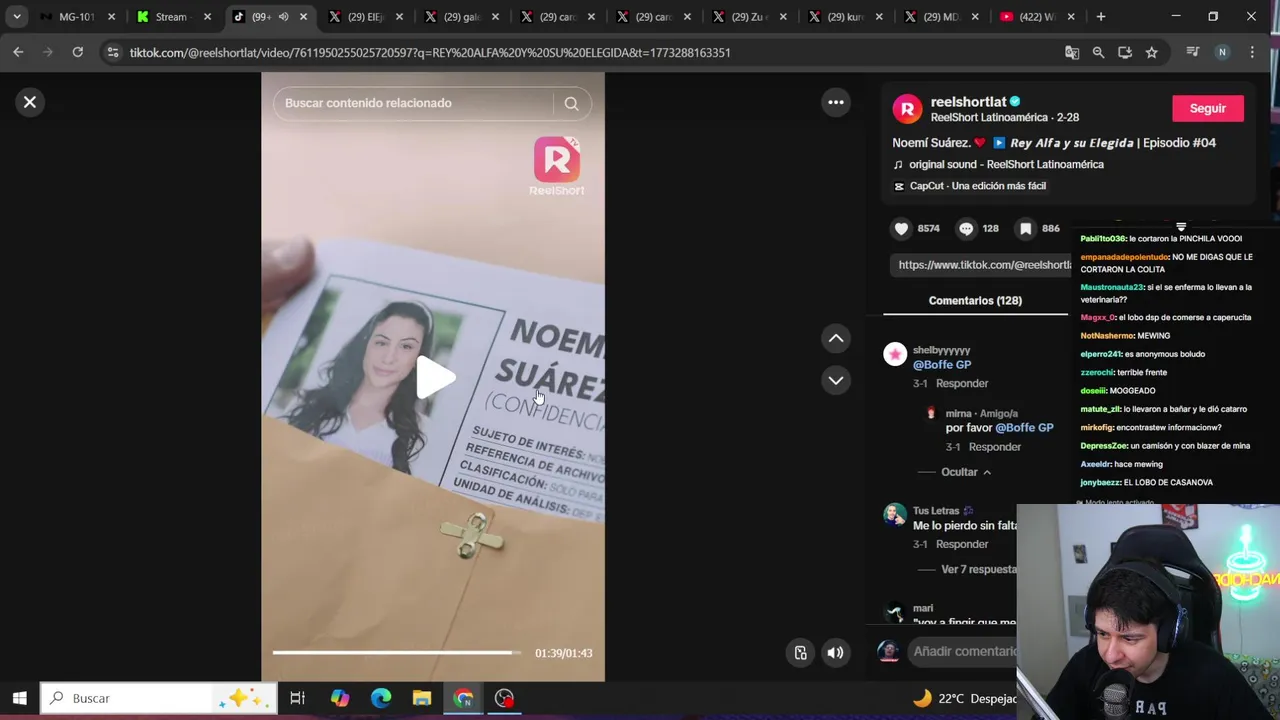Switch to the (29) gala X tab

[x=461, y=17]
